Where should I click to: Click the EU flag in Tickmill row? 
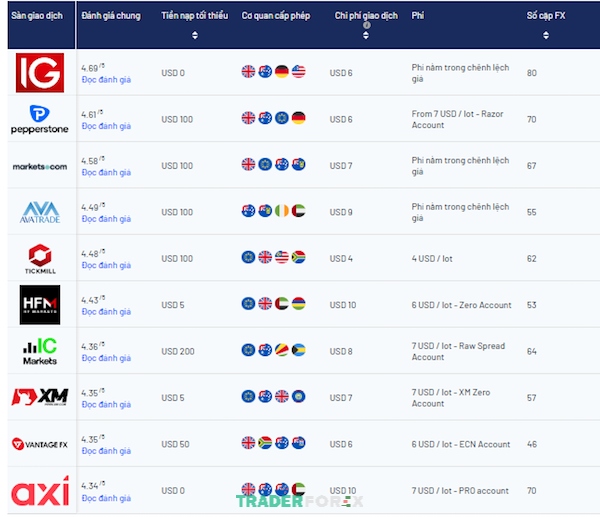tap(248, 257)
